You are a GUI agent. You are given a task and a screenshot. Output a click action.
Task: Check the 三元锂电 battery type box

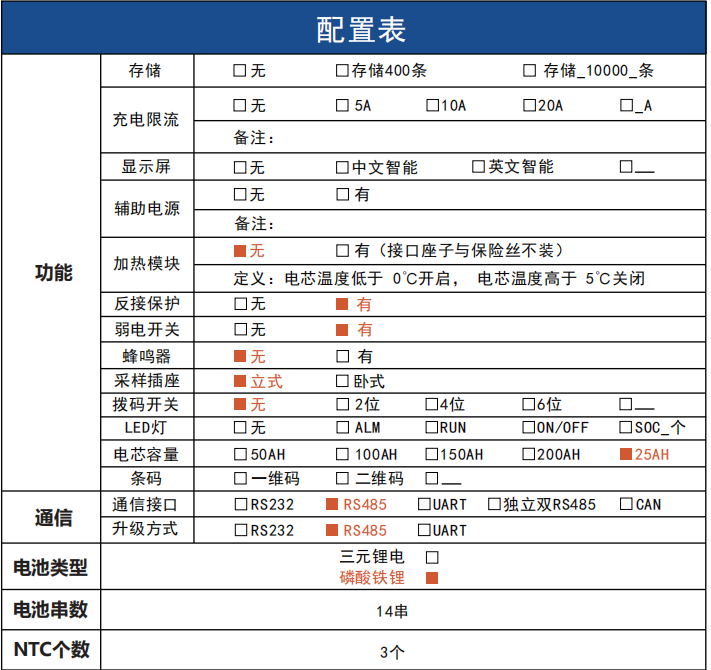(x=432, y=556)
